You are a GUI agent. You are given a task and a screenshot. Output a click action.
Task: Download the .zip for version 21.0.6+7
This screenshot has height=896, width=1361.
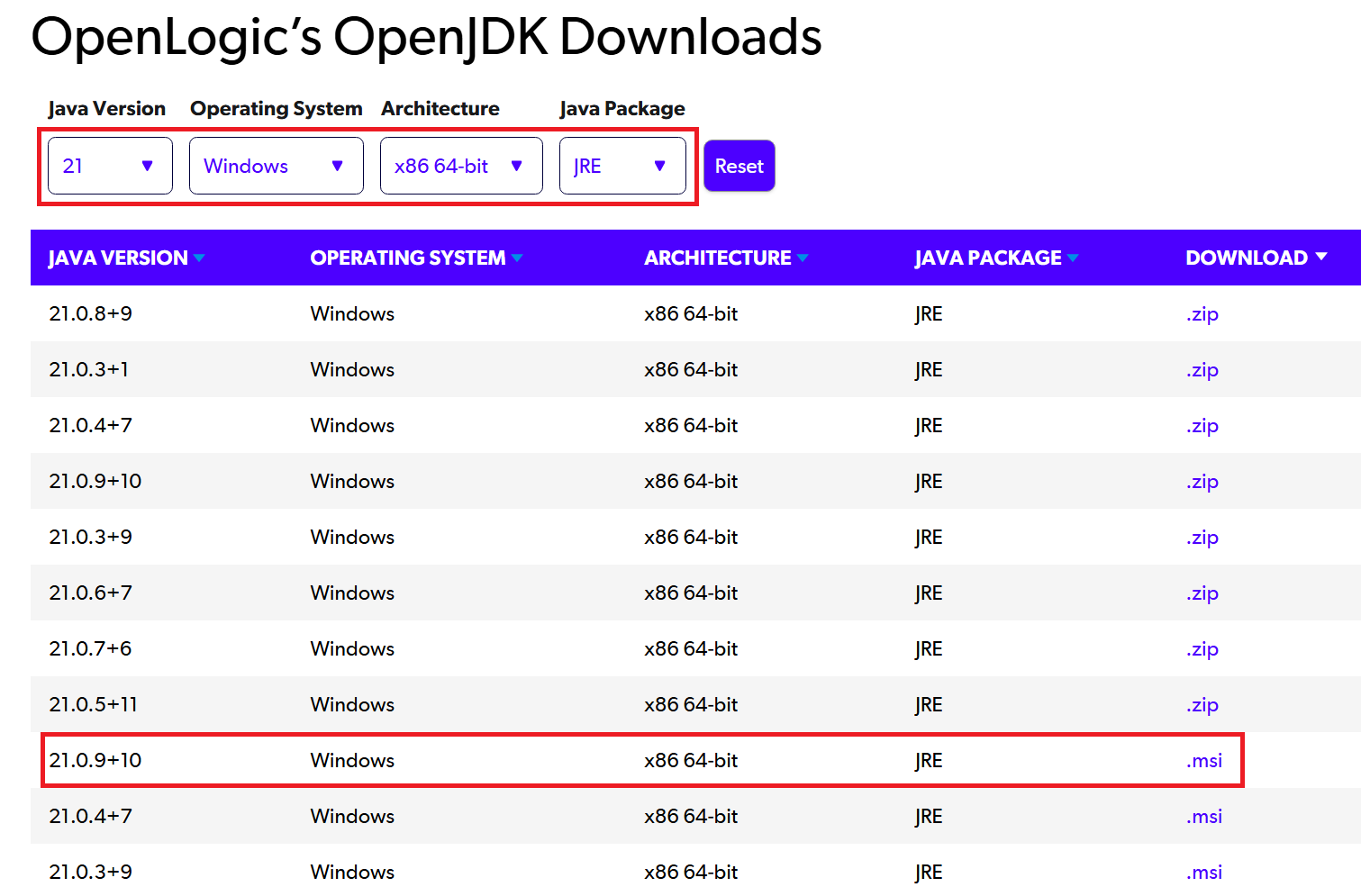click(x=1202, y=593)
